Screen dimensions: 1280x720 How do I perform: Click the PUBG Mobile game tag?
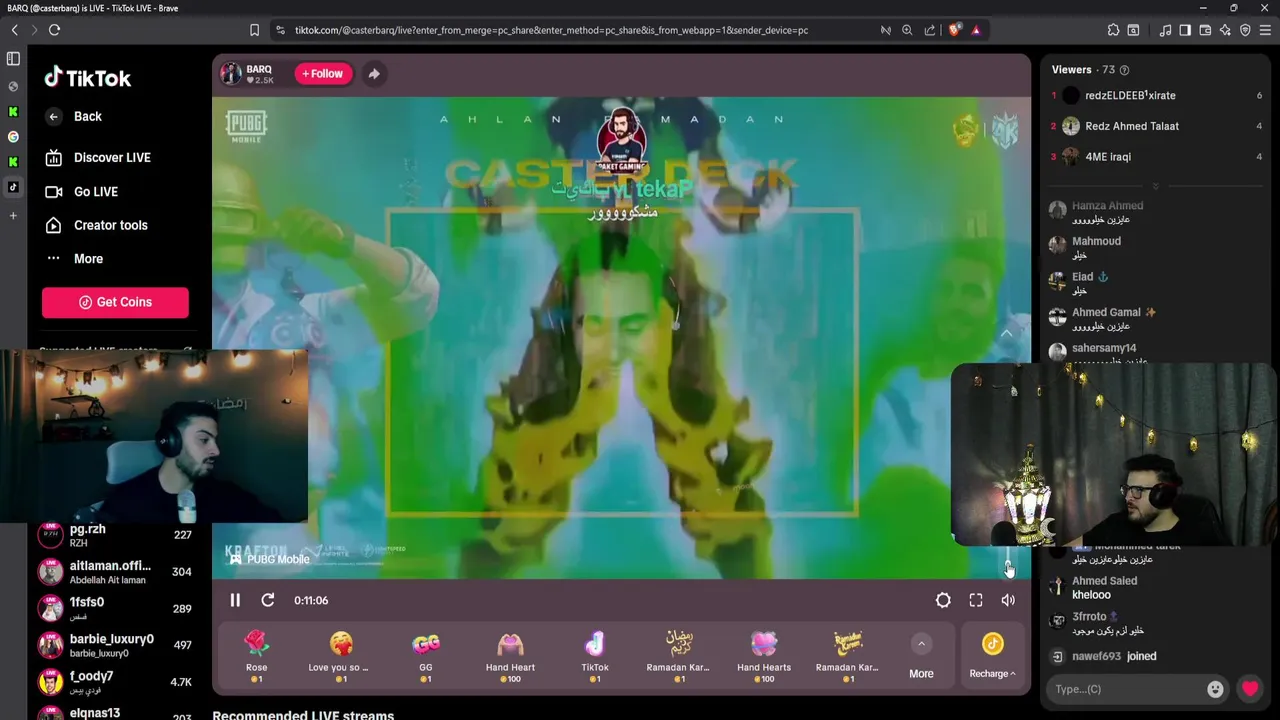[x=270, y=560]
